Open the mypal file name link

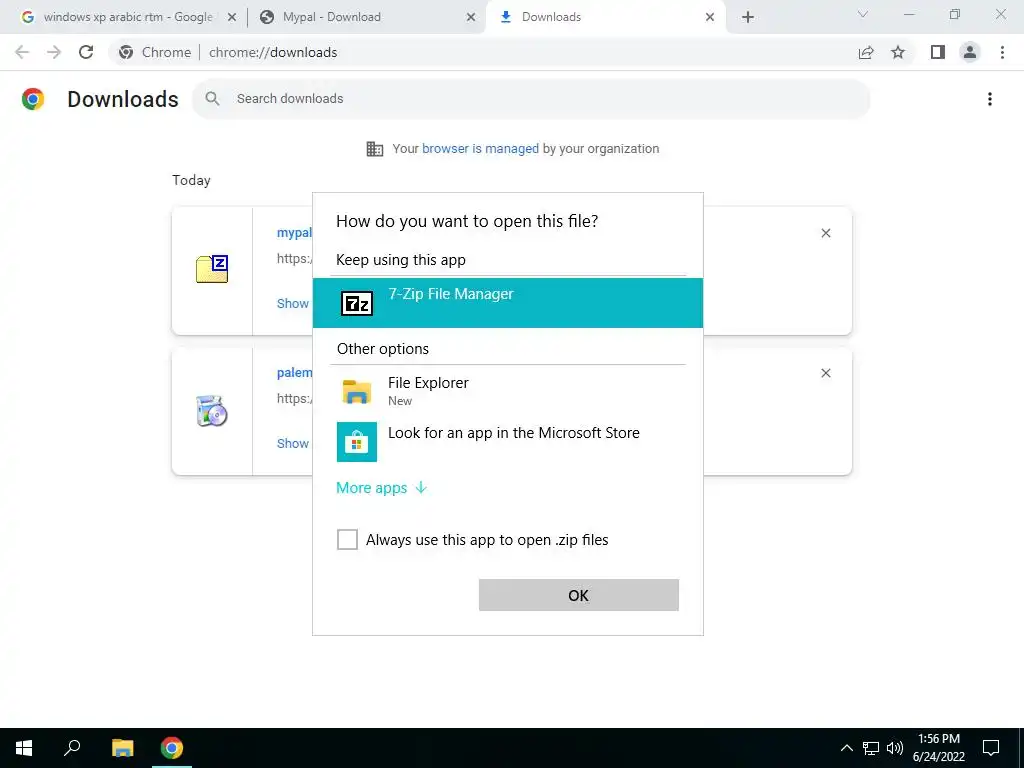tap(294, 232)
